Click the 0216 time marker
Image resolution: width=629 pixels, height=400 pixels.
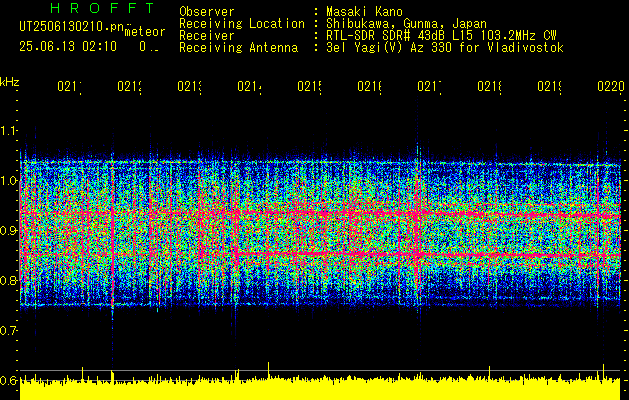369,86
